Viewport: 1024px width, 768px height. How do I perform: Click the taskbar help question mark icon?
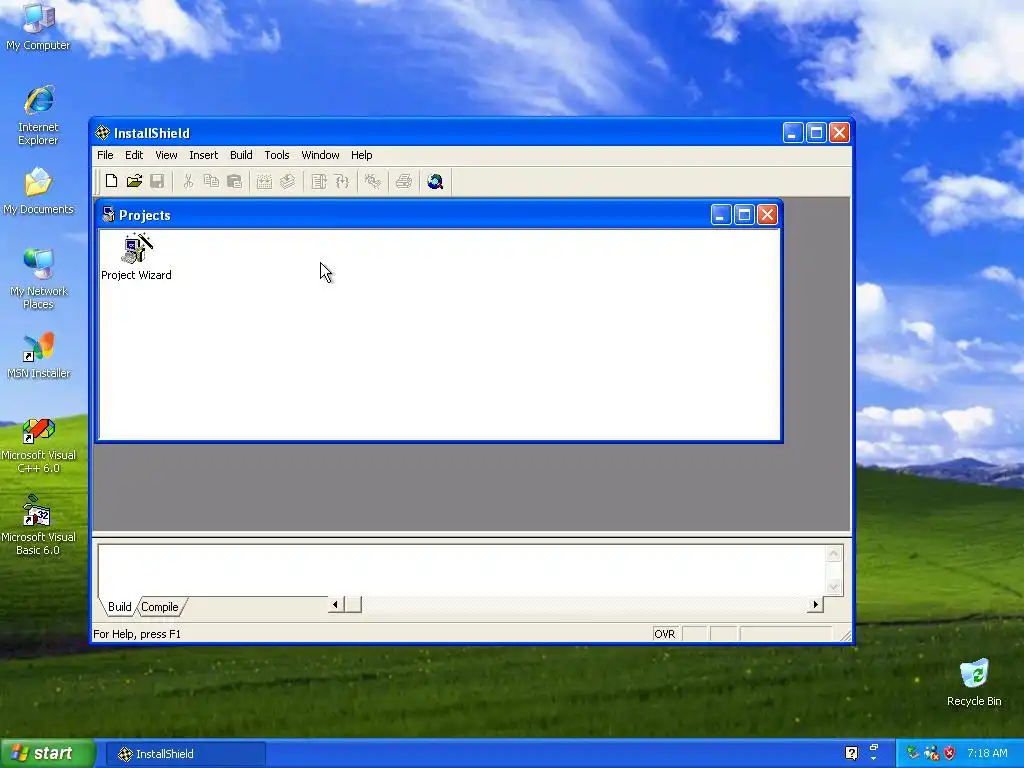pos(852,754)
